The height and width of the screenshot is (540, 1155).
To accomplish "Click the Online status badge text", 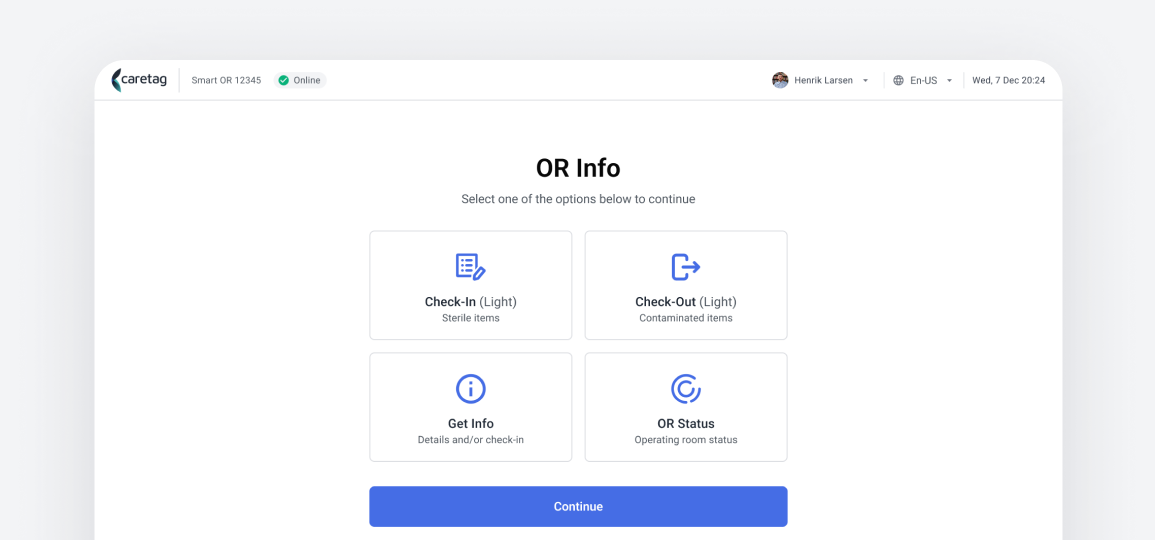I will [307, 80].
